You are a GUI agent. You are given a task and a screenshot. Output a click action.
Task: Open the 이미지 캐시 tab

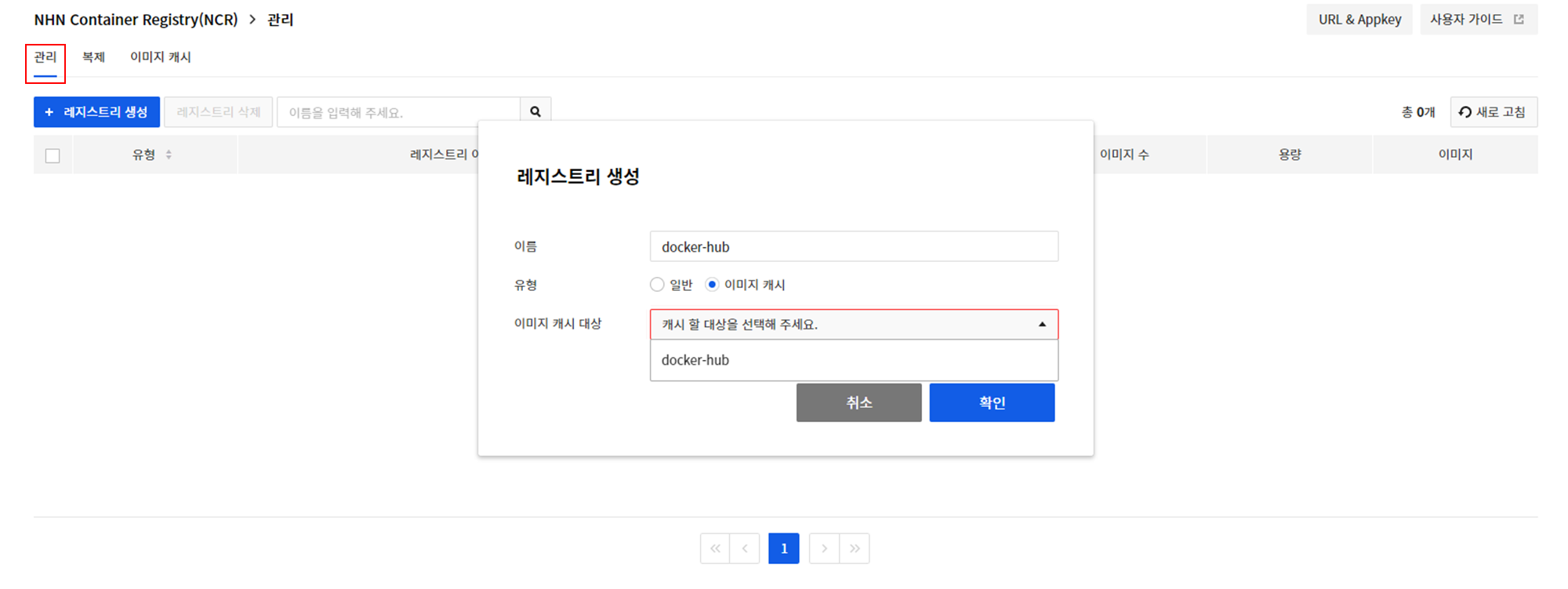click(161, 57)
